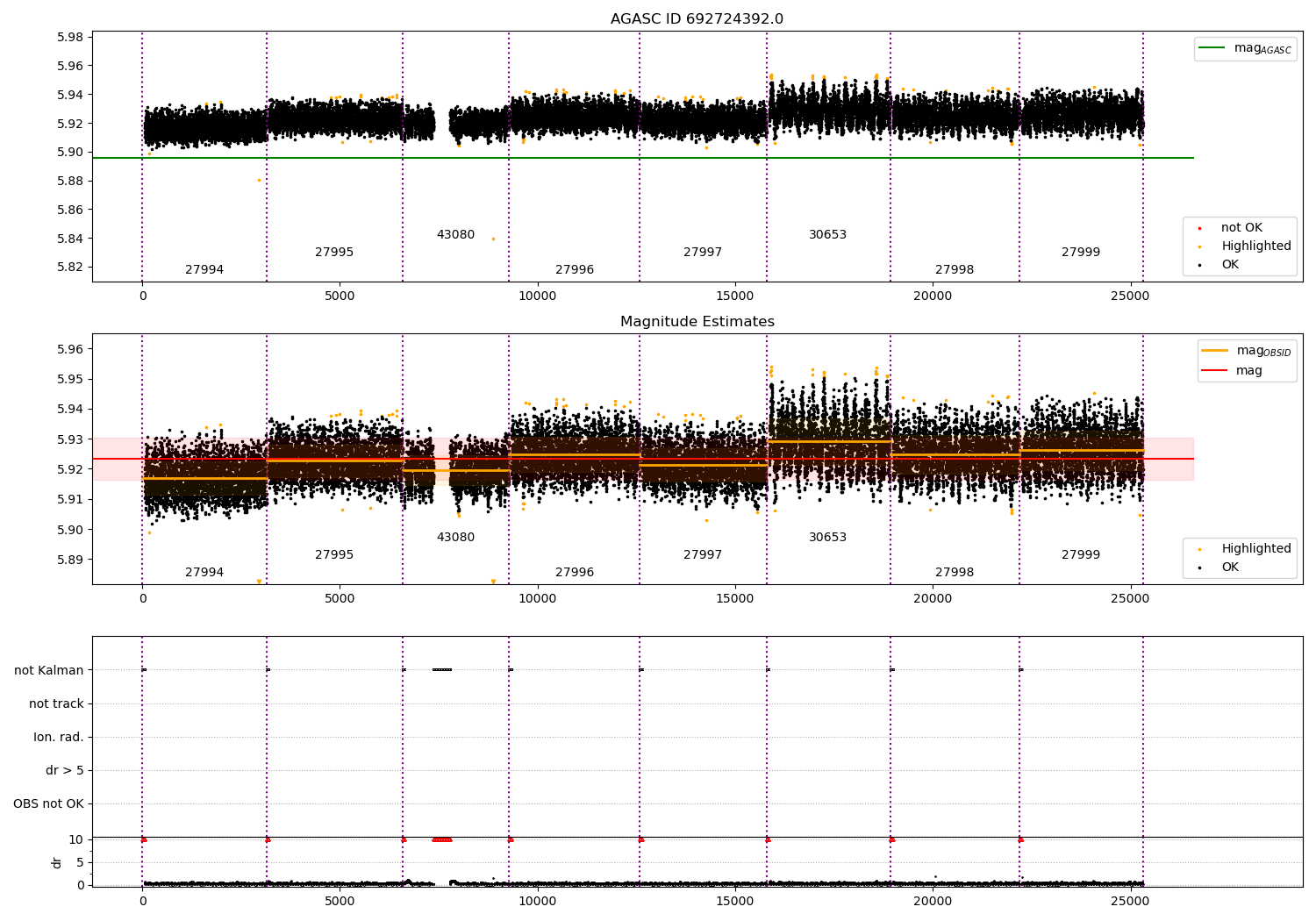Viewport: 1316px width, 921px height.
Task: Select OBSID label 43080 in the top panel
Action: click(x=455, y=235)
